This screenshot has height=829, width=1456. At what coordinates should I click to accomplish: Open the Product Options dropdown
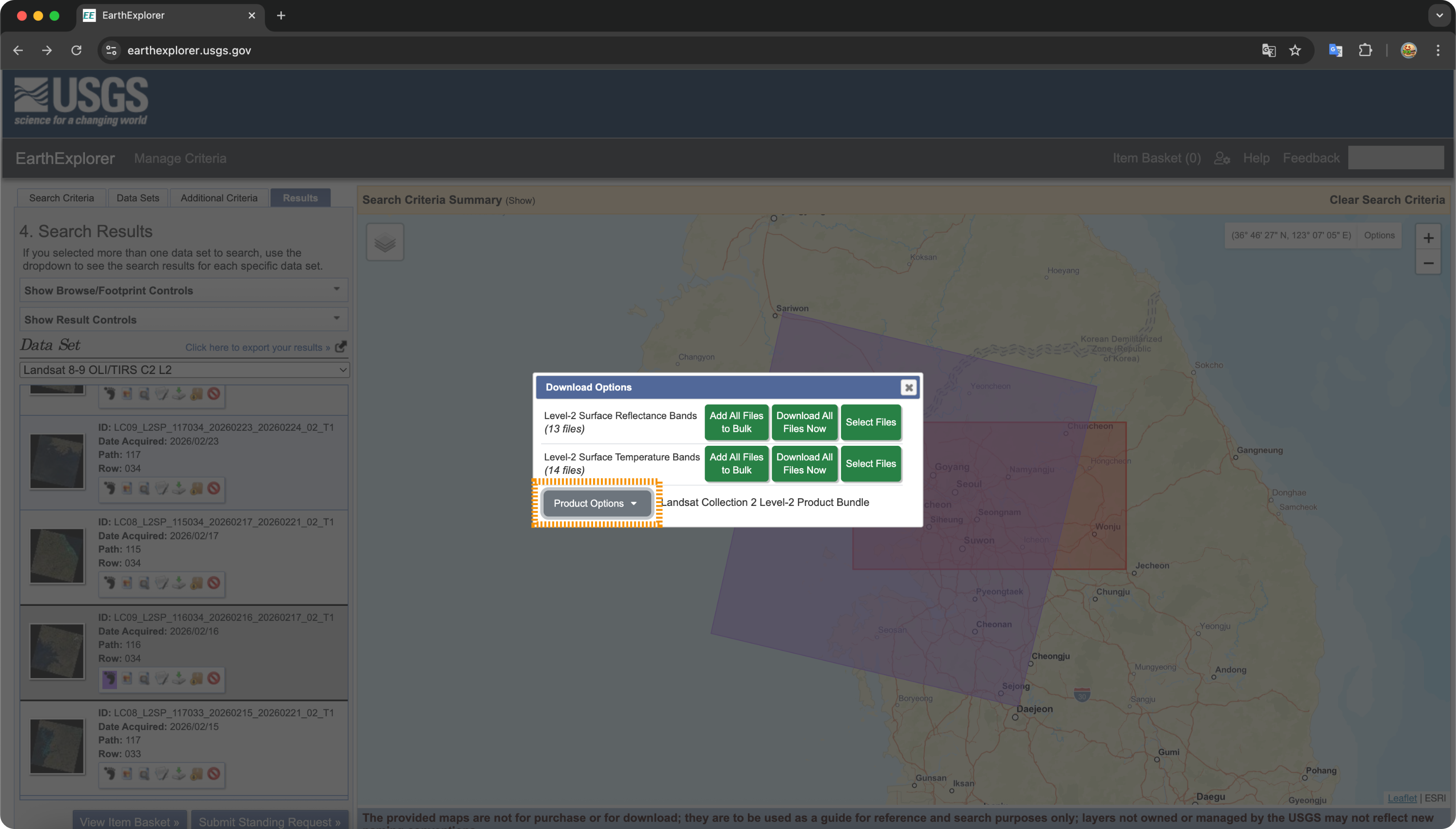point(596,504)
